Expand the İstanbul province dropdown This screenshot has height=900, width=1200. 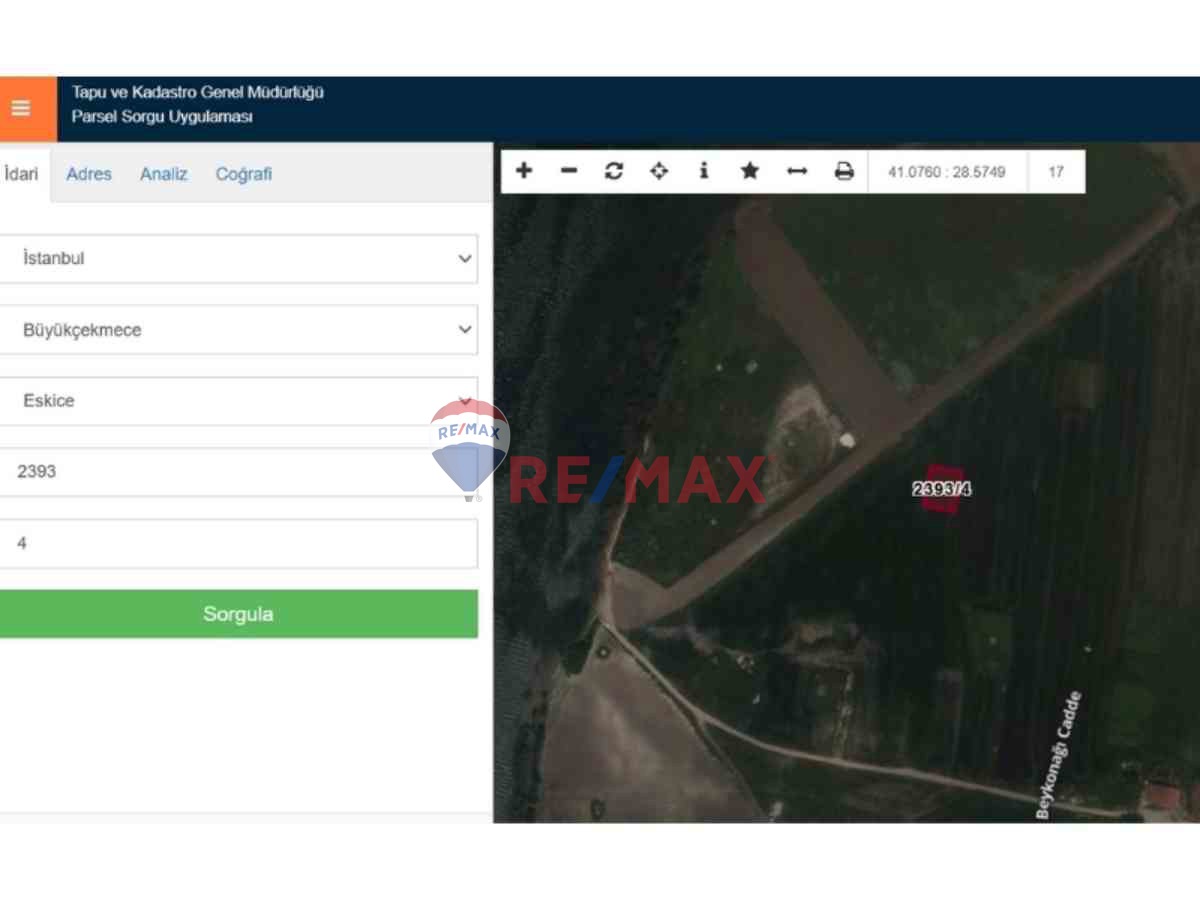[x=238, y=258]
